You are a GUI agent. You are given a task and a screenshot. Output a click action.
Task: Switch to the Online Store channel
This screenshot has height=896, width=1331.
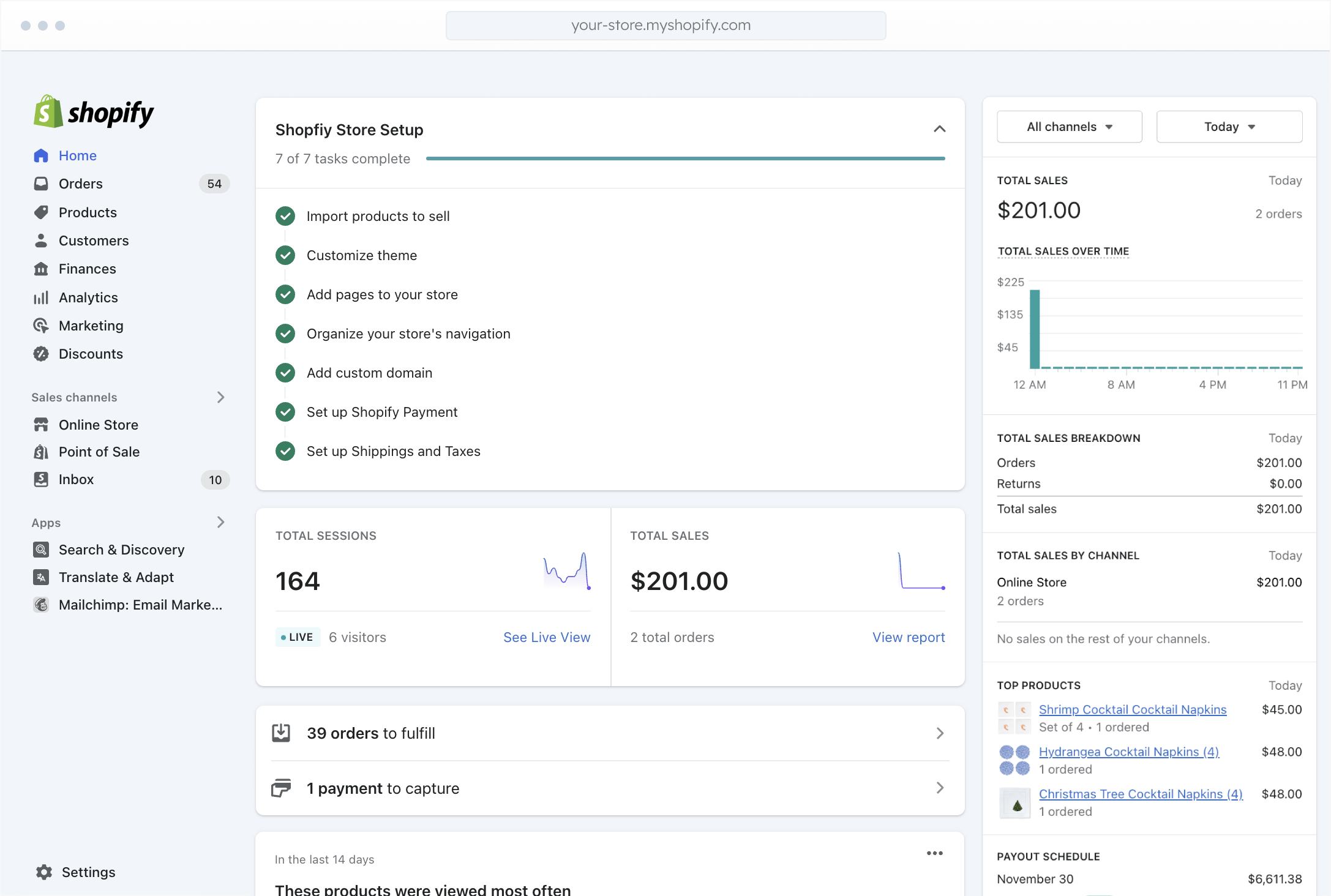tap(98, 424)
